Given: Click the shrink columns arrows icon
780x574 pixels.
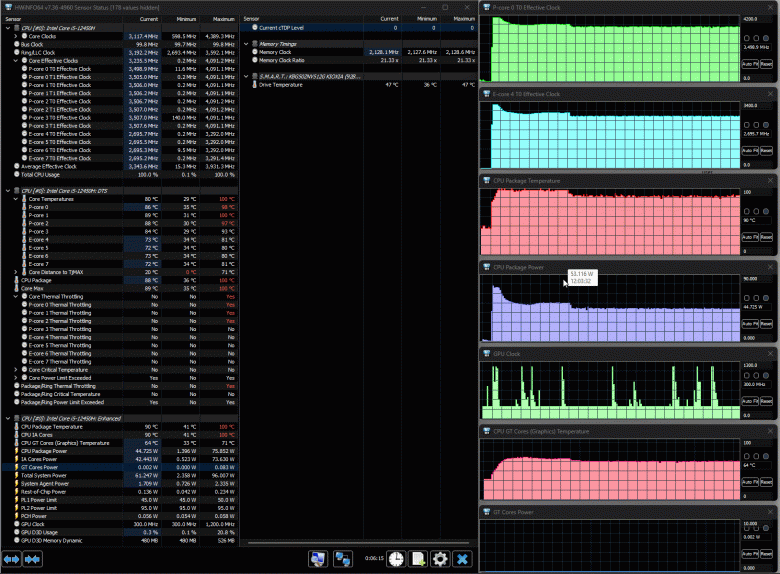Looking at the screenshot, I should [x=34, y=558].
